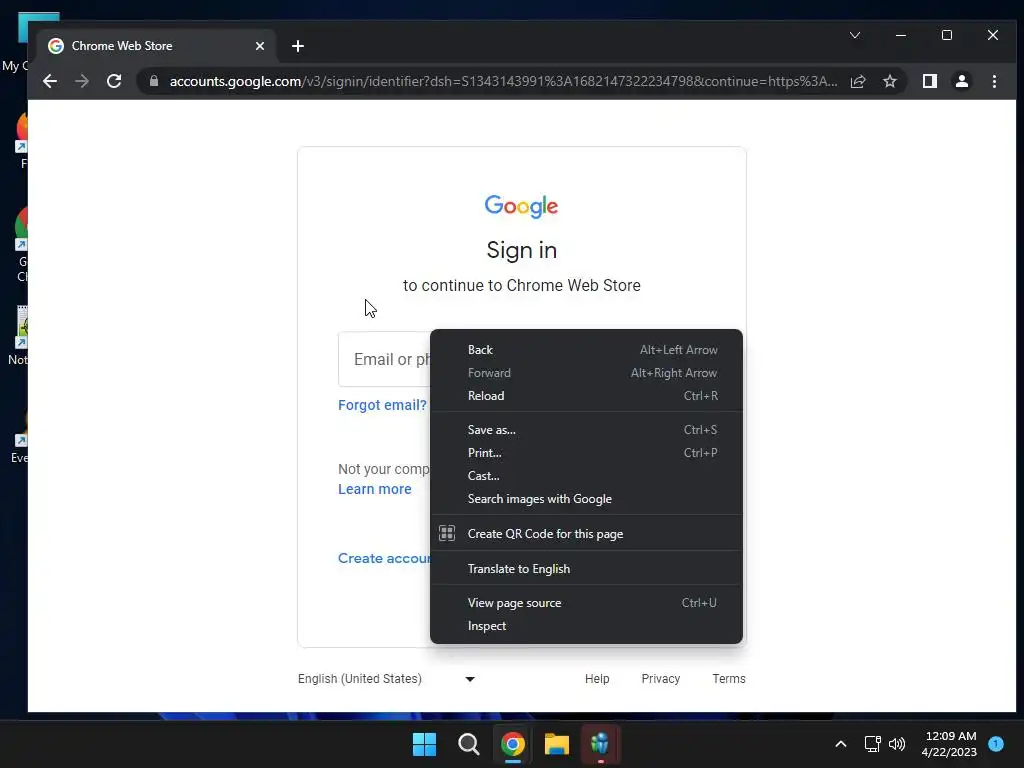1024x768 pixels.
Task: Open volume tray icon
Action: tap(897, 744)
